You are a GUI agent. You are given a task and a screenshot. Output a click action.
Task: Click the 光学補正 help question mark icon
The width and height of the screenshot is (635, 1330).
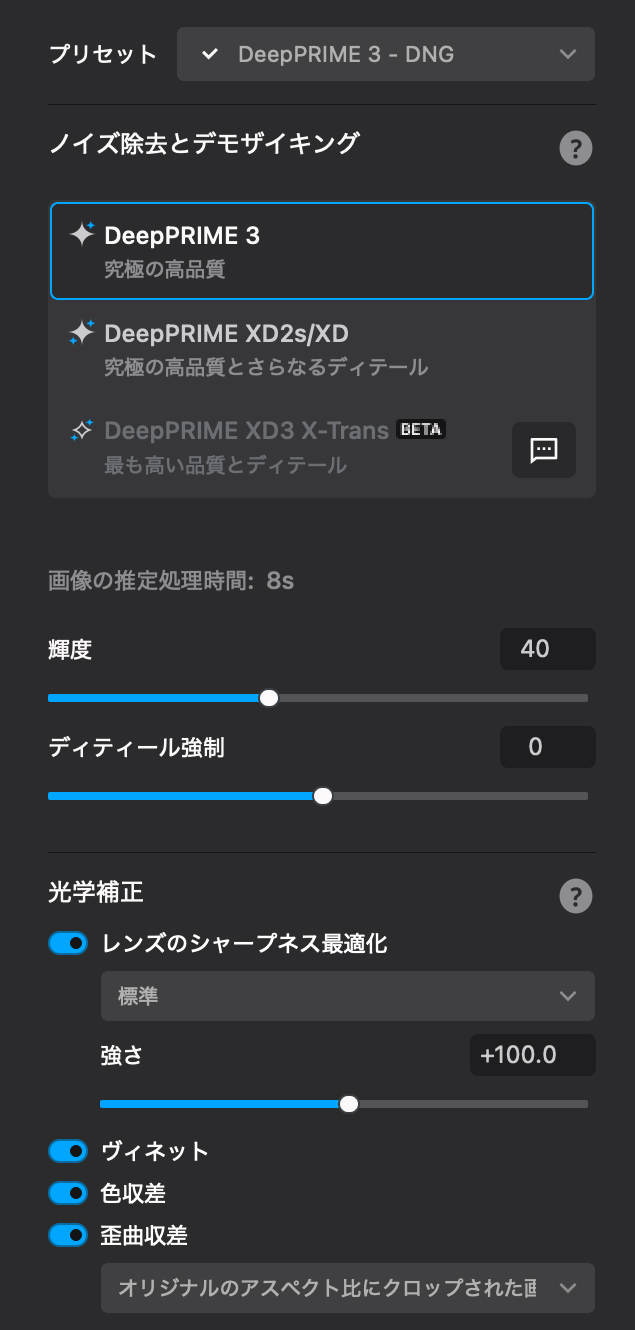point(575,897)
